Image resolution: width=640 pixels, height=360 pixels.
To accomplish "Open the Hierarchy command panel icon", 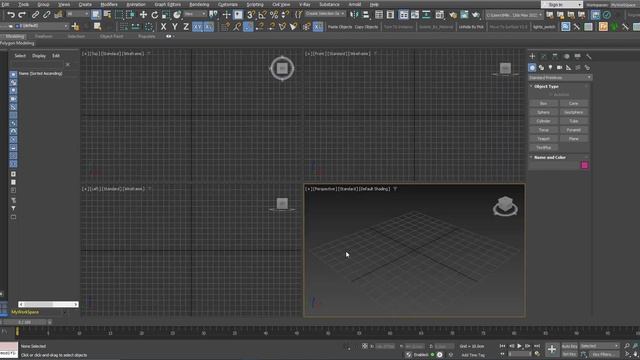I will point(555,56).
